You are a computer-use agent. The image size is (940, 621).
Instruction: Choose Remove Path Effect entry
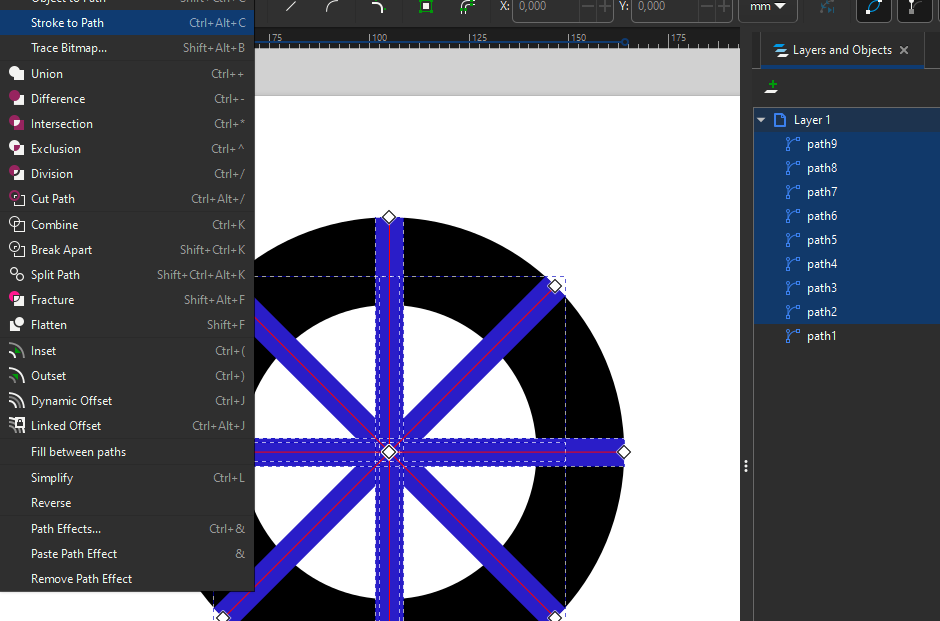click(127, 579)
